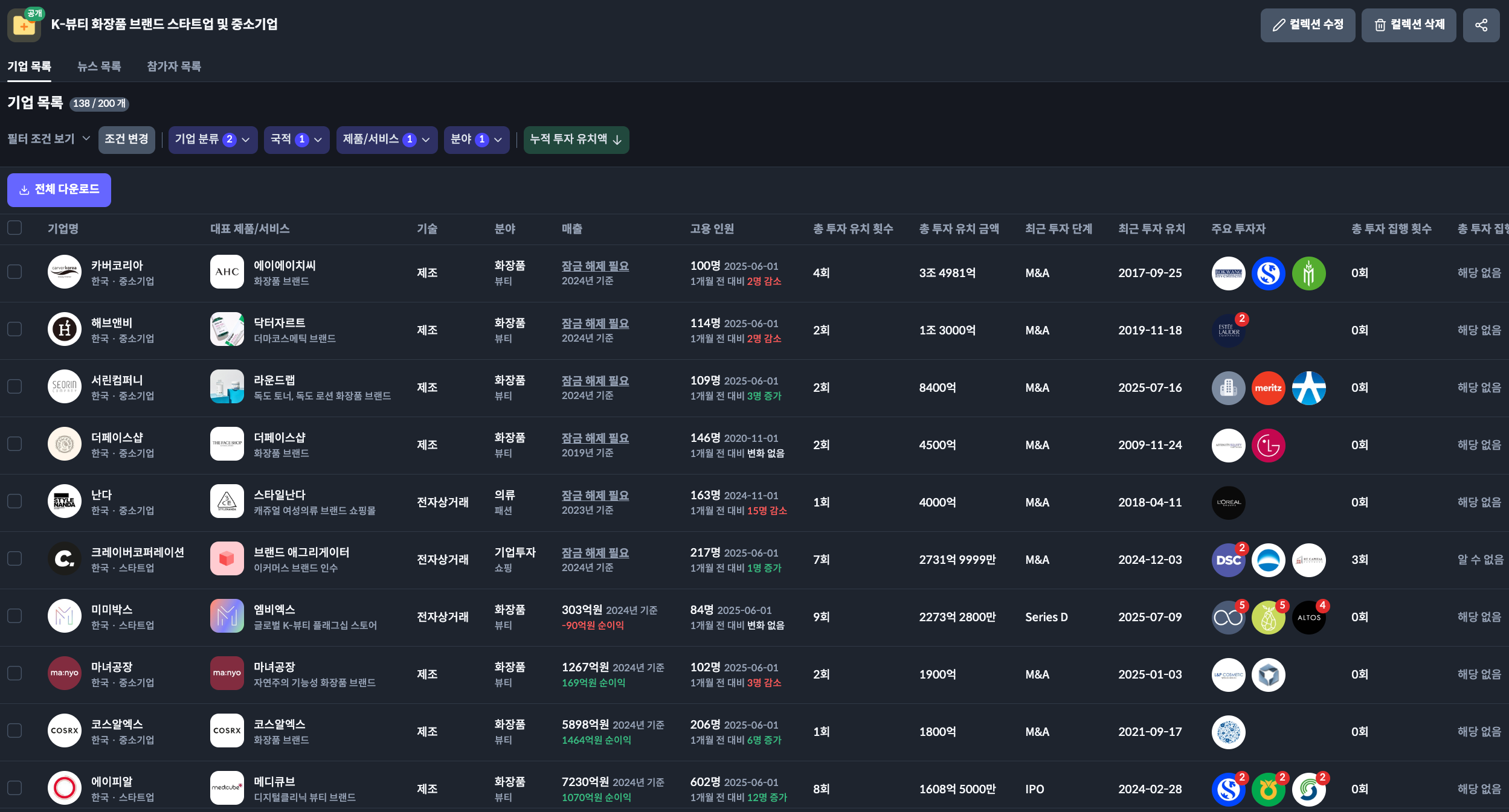Click the COSRX company logo
Viewport: 1509px width, 812px height.
(x=65, y=730)
